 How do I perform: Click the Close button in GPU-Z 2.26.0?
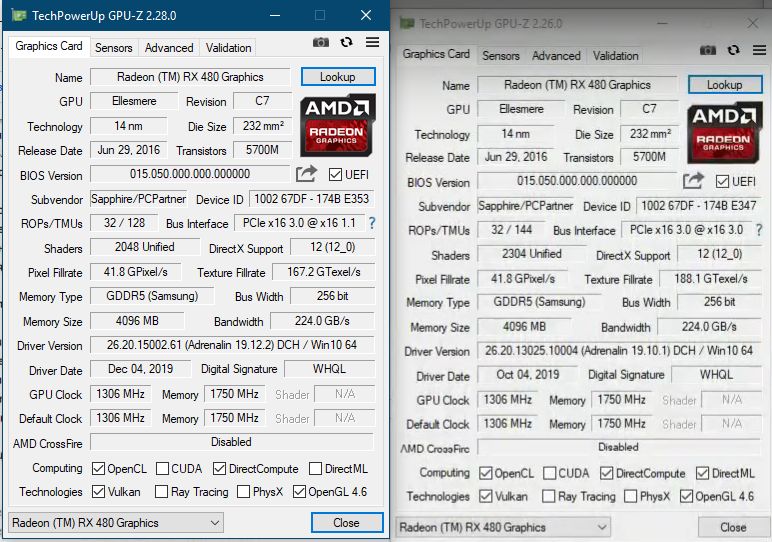click(734, 527)
